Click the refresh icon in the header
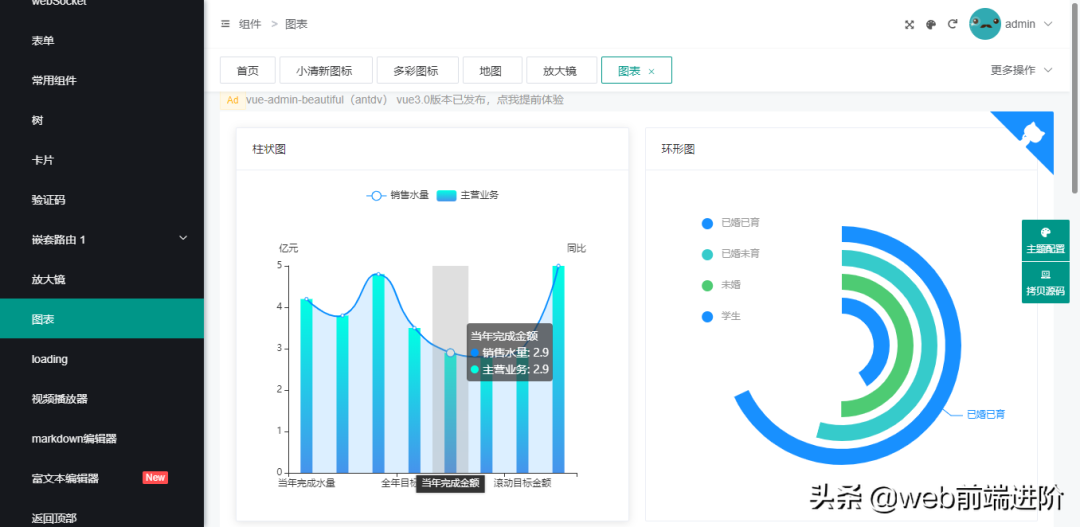Image resolution: width=1080 pixels, height=527 pixels. tap(953, 24)
